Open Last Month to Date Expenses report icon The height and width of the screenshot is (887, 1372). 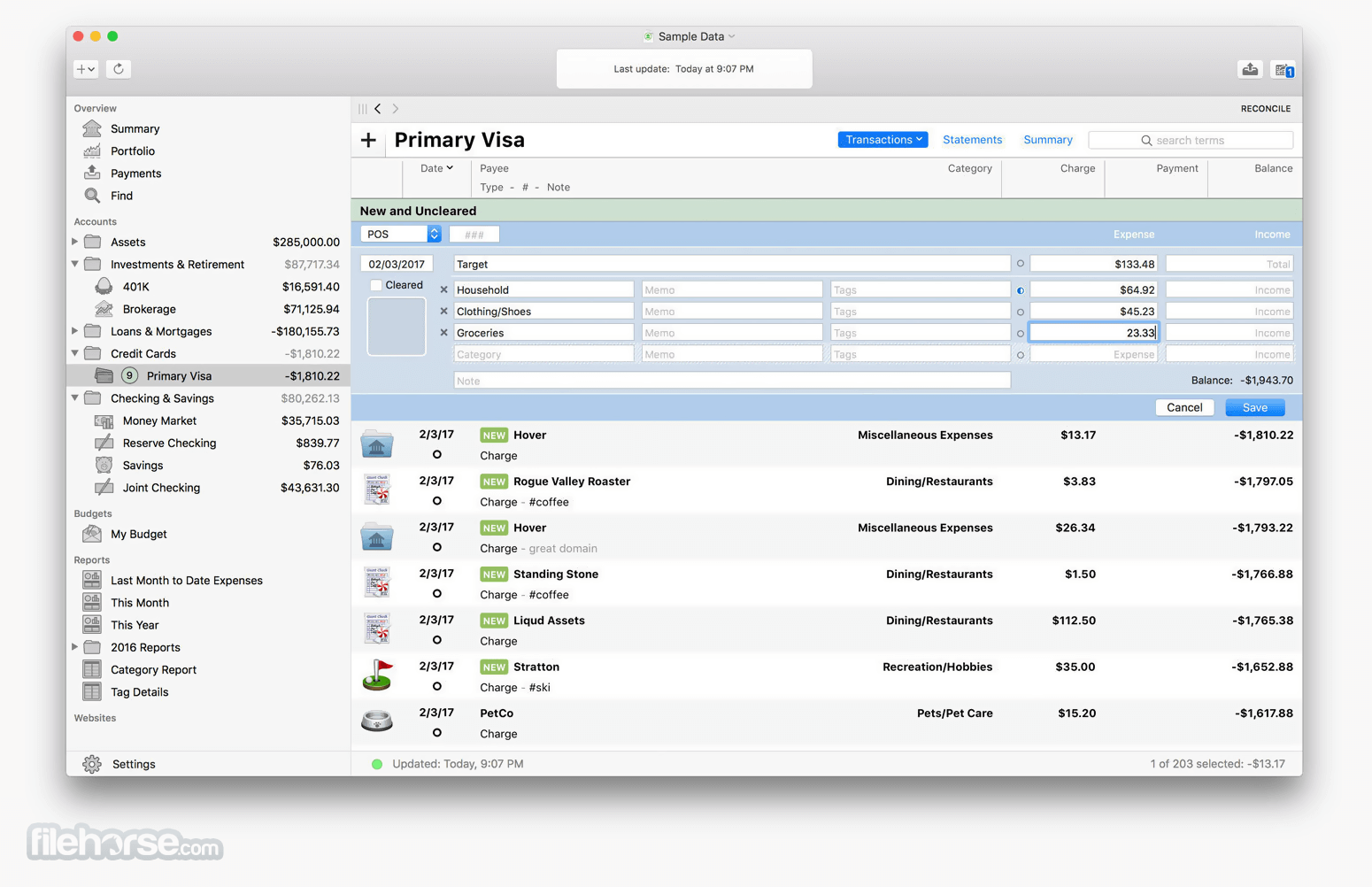92,580
